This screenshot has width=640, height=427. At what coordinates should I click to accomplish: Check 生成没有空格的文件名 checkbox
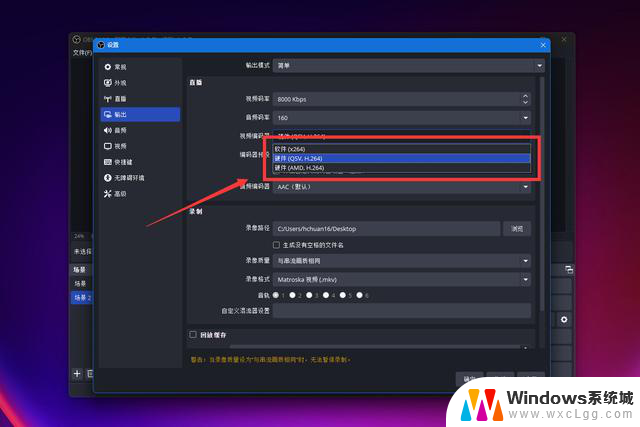[x=276, y=245]
